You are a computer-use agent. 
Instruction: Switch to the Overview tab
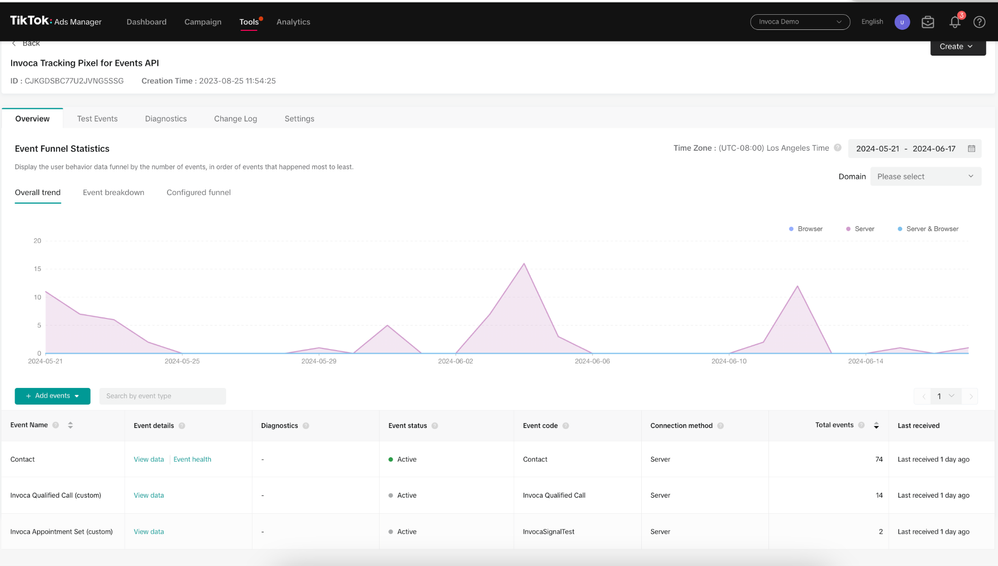coord(32,118)
